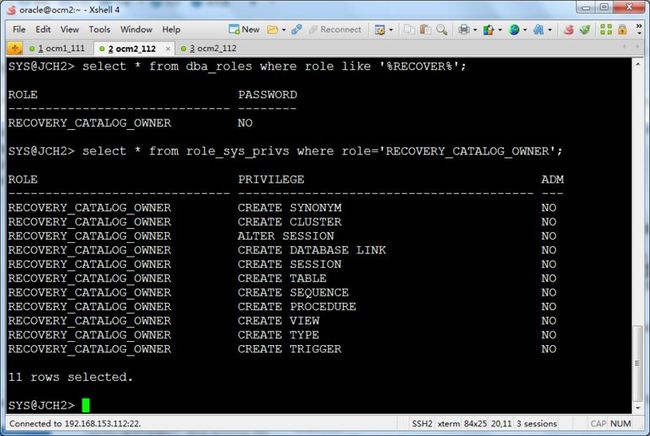
Task: Expand the Print dropdown arrow
Action: [475, 30]
